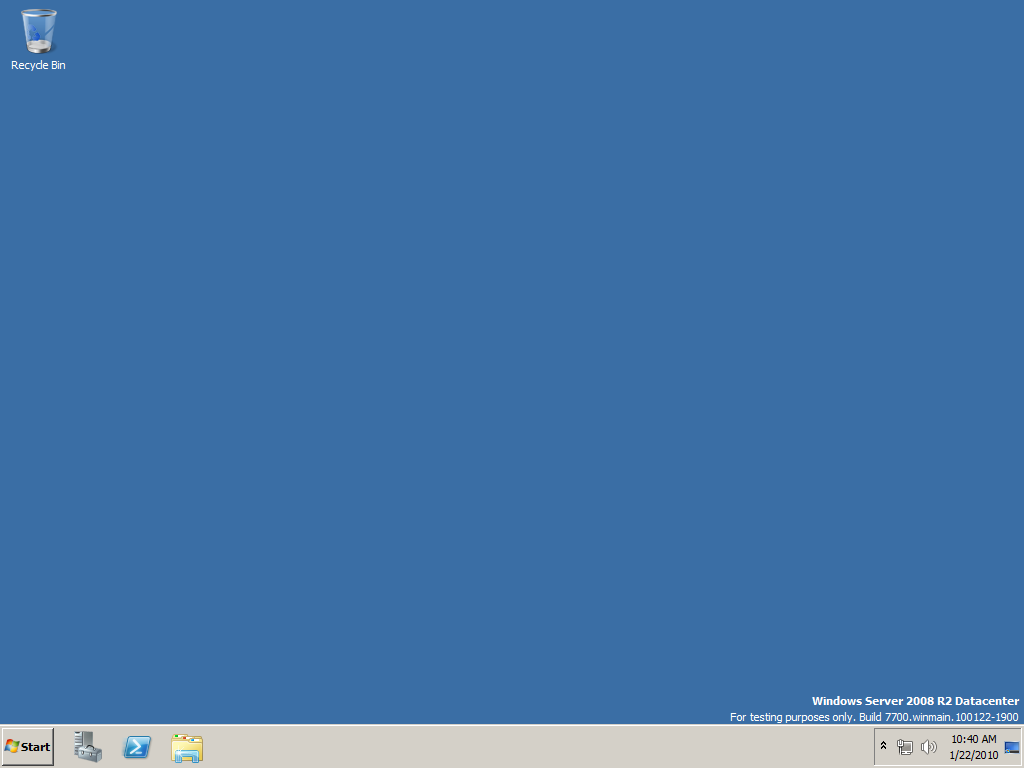This screenshot has width=1024, height=768.
Task: Open Windows Explorer from the taskbar
Action: 187,747
